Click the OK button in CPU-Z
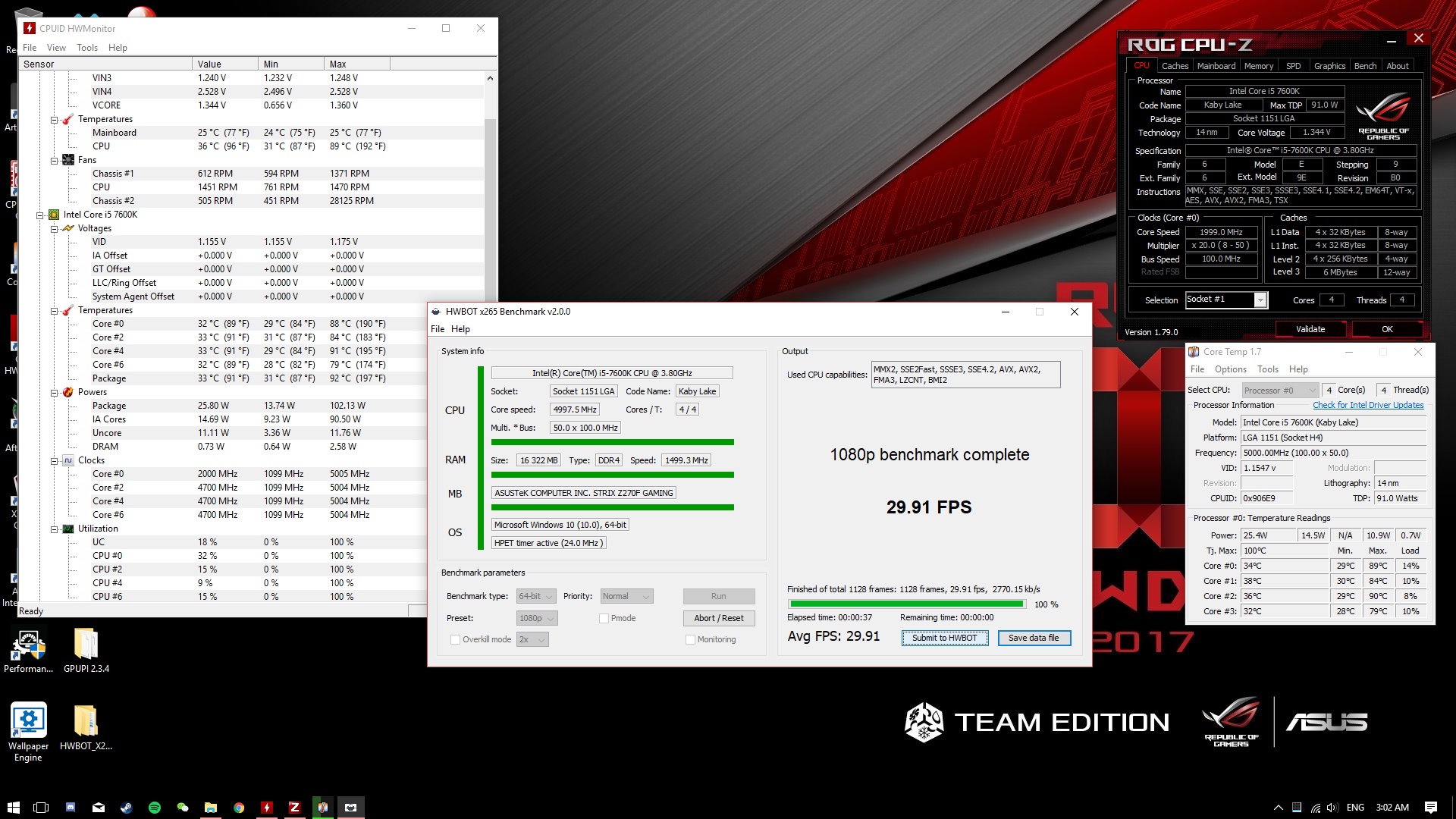The height and width of the screenshot is (819, 1456). click(x=1387, y=329)
